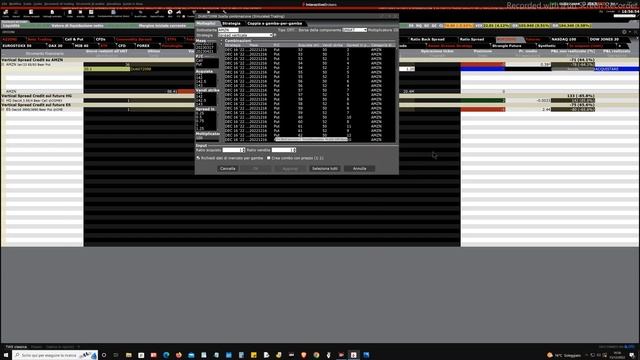Adjust the Ratio acquisto stepper

click(243, 150)
